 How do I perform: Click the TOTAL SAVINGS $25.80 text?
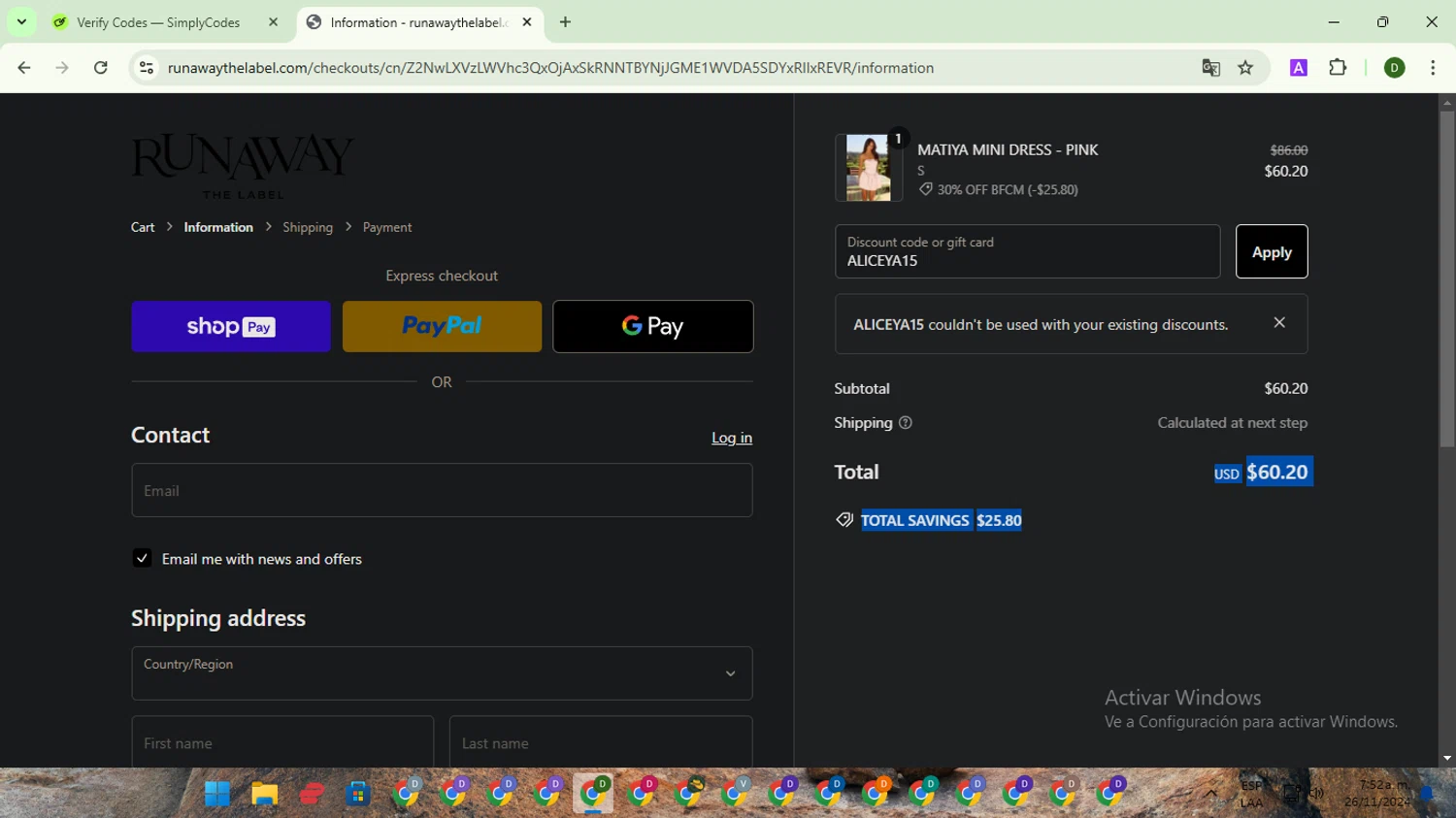point(941,520)
